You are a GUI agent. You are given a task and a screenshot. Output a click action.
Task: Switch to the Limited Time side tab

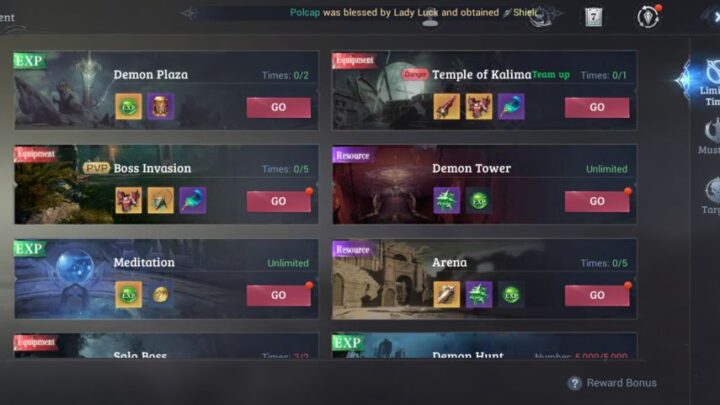pyautogui.click(x=706, y=83)
